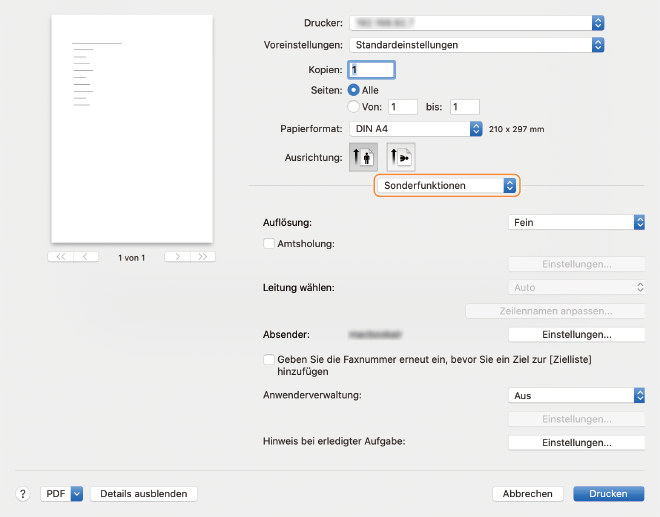The image size is (660, 517).
Task: Click Abbrechen to cancel printing
Action: [x=527, y=494]
